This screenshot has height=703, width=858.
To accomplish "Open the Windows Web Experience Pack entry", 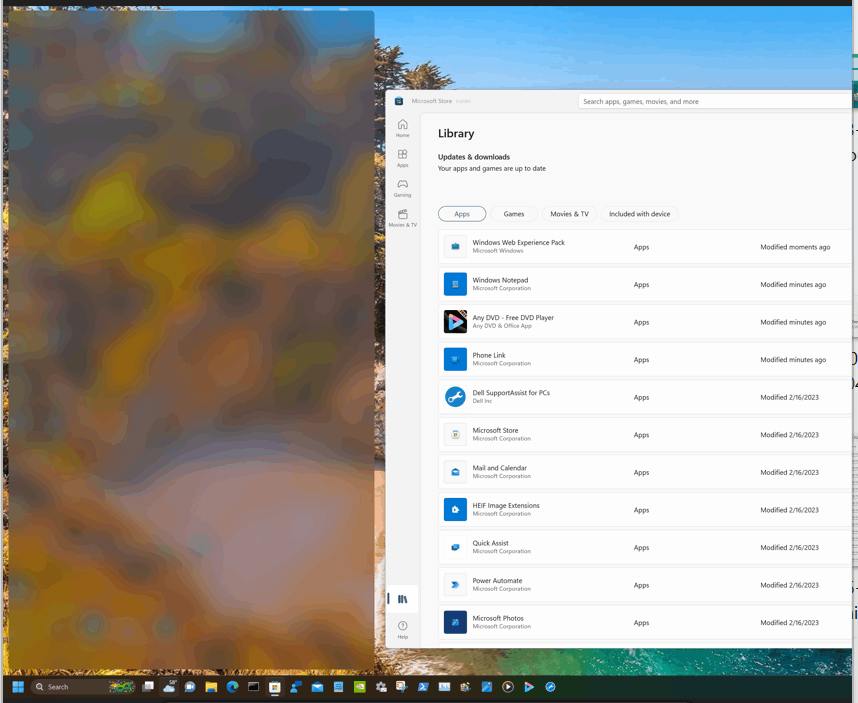I will coord(645,247).
